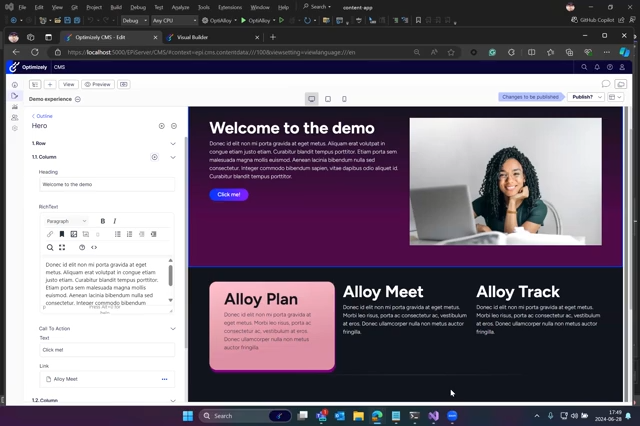This screenshot has width=640, height=426.
Task: Toggle bullet list in RichText toolbar
Action: click(x=118, y=234)
